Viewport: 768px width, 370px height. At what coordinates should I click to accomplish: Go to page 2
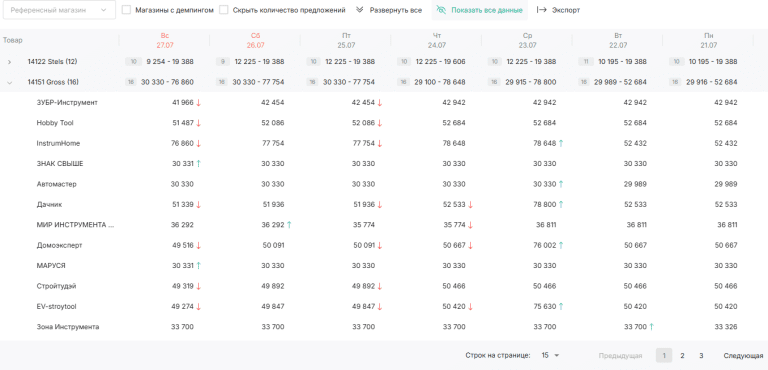[682, 355]
